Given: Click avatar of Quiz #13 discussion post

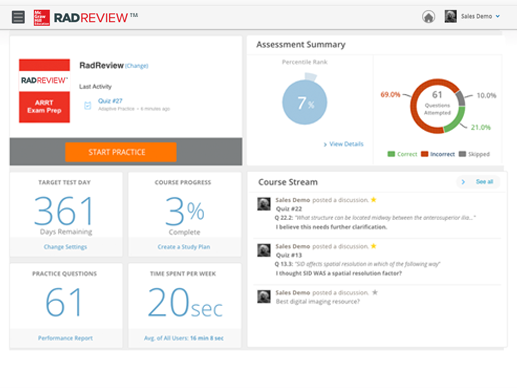Looking at the screenshot, I should point(264,250).
